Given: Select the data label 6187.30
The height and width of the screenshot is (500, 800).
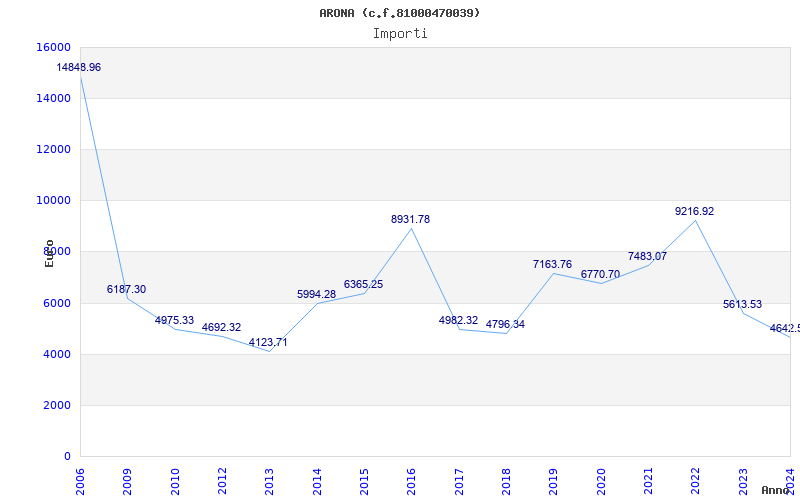Looking at the screenshot, I should coord(126,289).
